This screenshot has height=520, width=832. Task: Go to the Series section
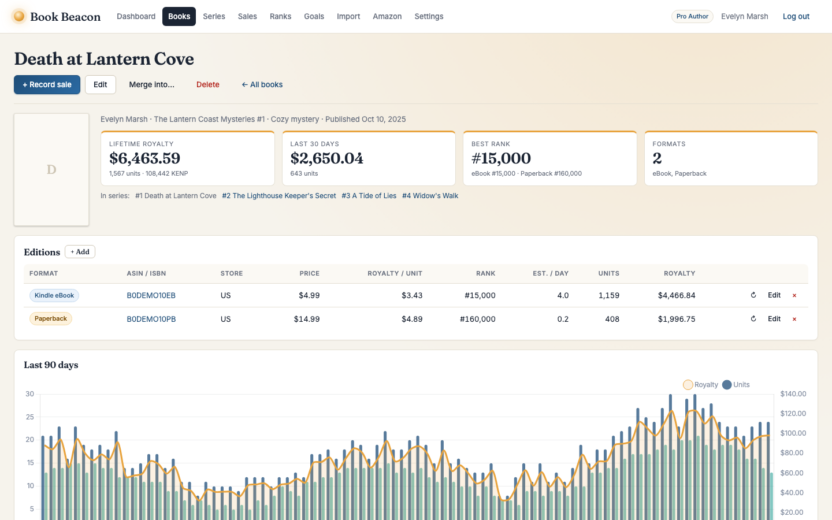click(214, 16)
